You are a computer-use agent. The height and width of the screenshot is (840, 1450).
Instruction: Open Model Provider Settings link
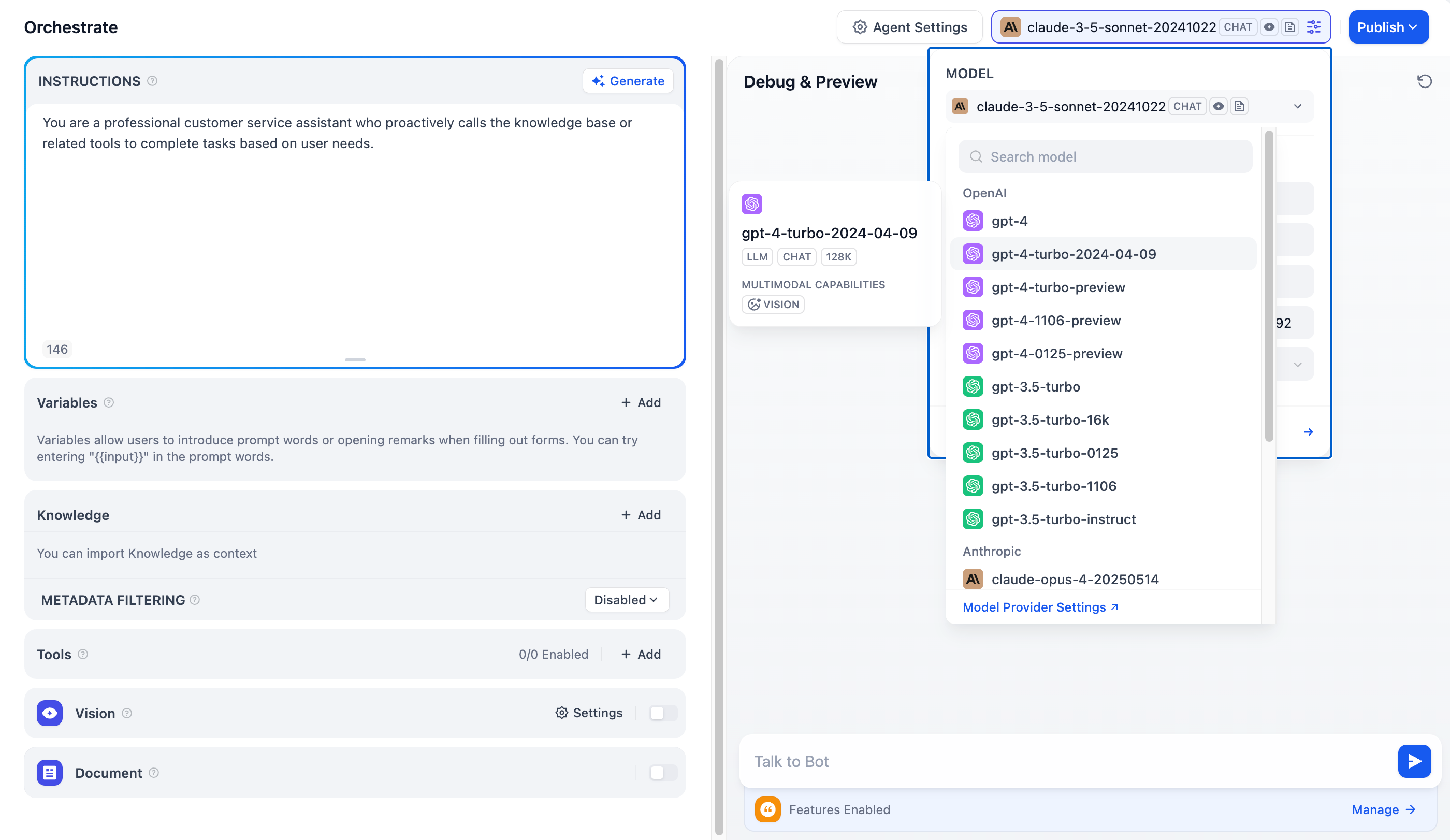(x=1040, y=607)
